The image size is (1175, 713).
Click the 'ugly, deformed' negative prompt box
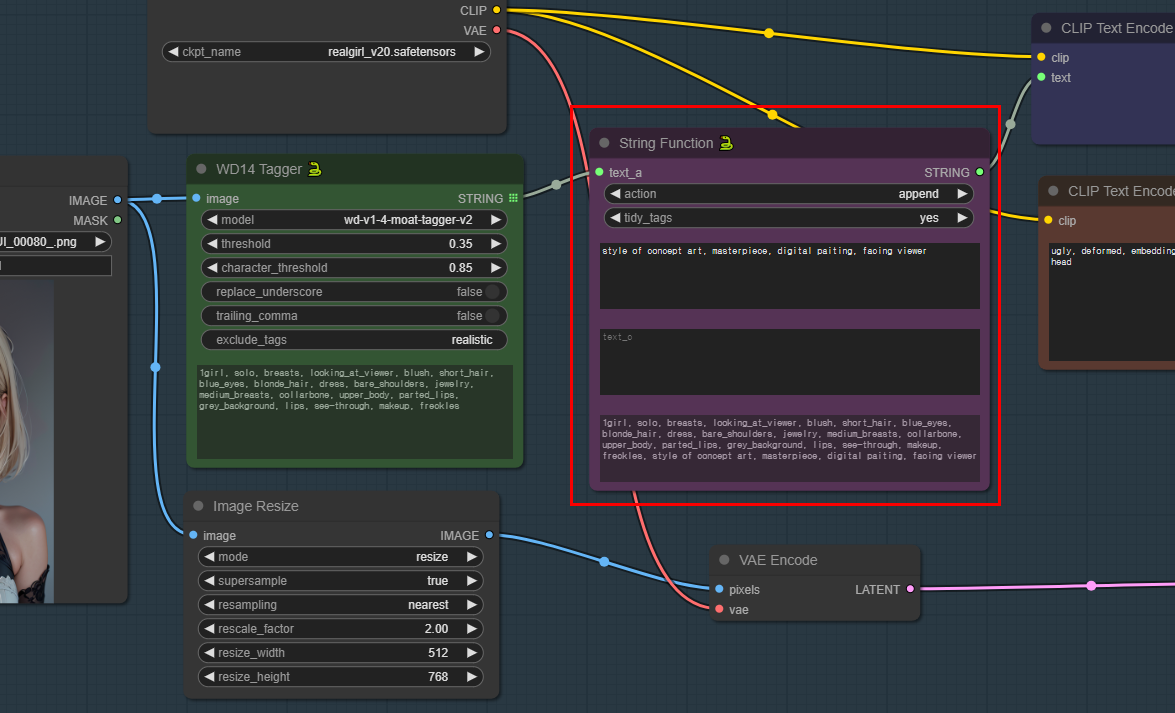point(1112,302)
